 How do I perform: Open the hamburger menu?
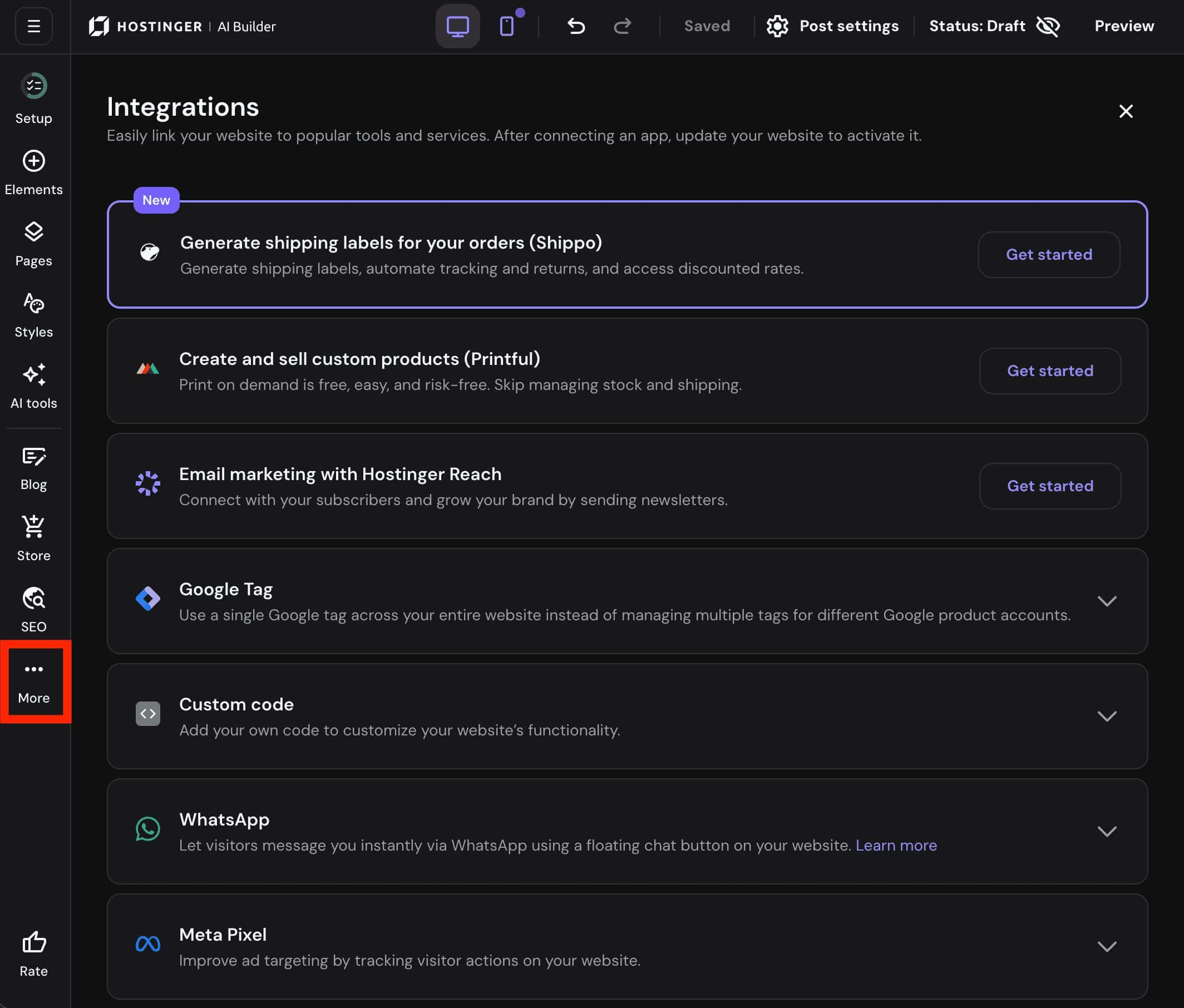coord(34,26)
